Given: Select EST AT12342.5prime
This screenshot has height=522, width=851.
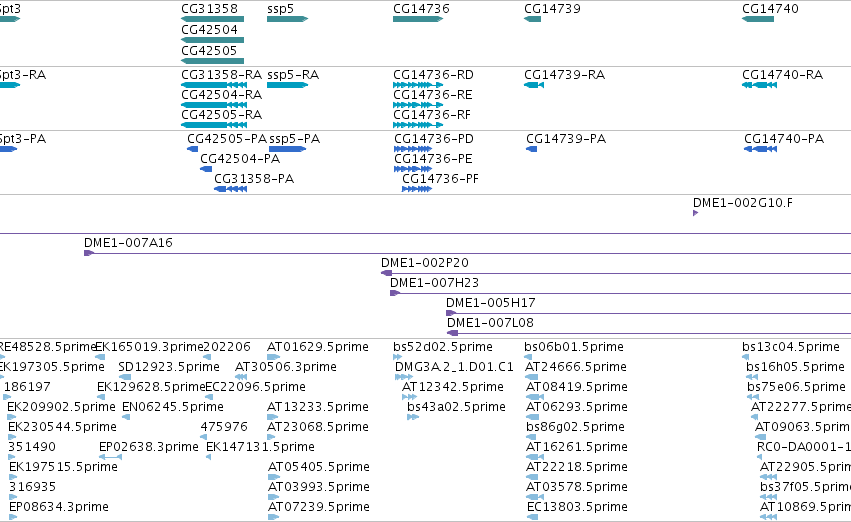Looking at the screenshot, I should click(x=453, y=387).
